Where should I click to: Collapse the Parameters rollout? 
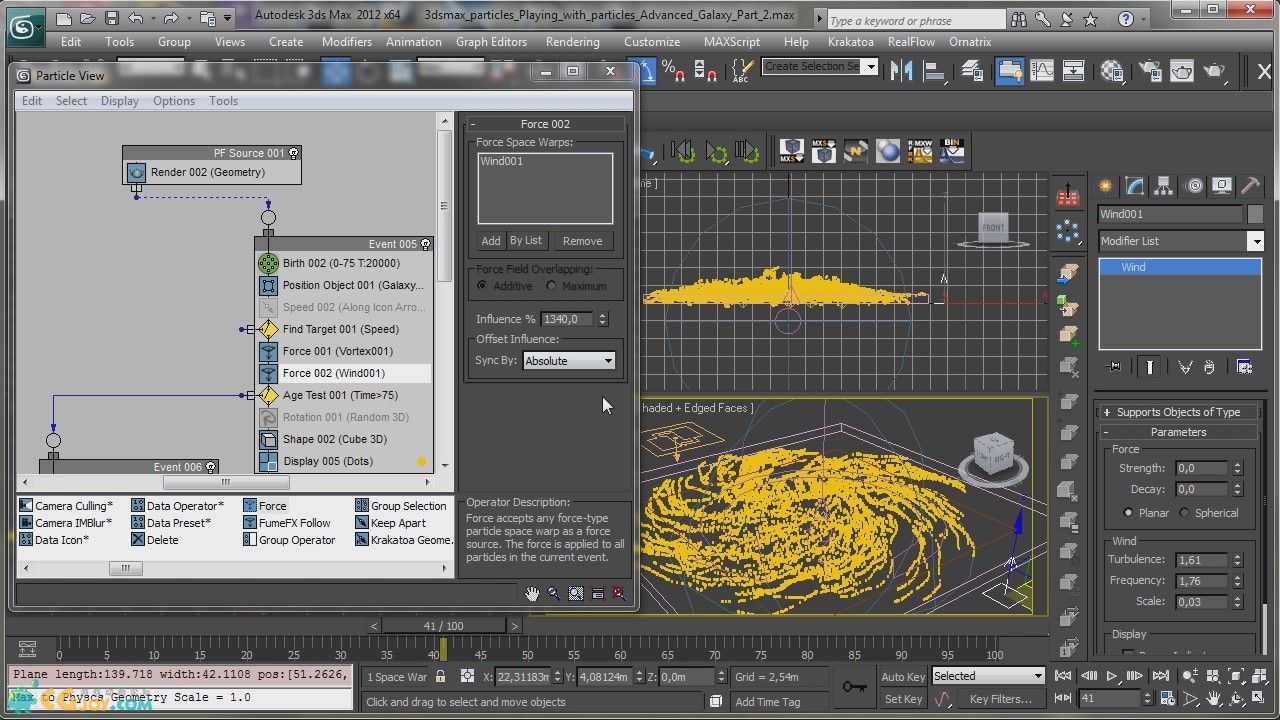point(1178,432)
